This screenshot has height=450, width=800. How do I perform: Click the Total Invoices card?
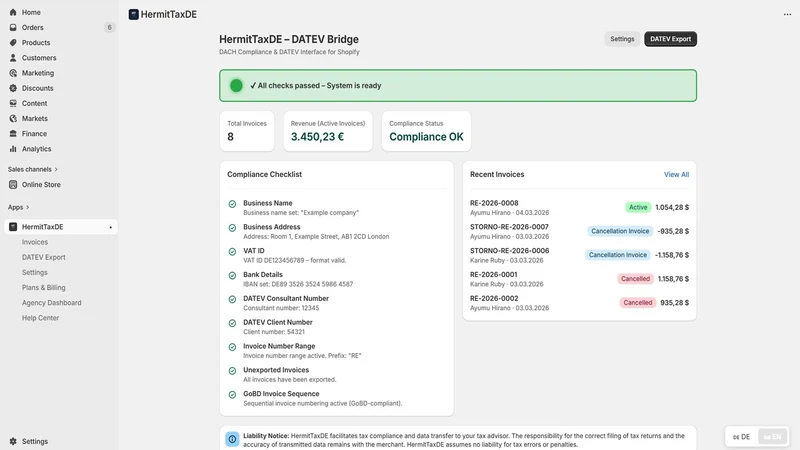pyautogui.click(x=247, y=131)
